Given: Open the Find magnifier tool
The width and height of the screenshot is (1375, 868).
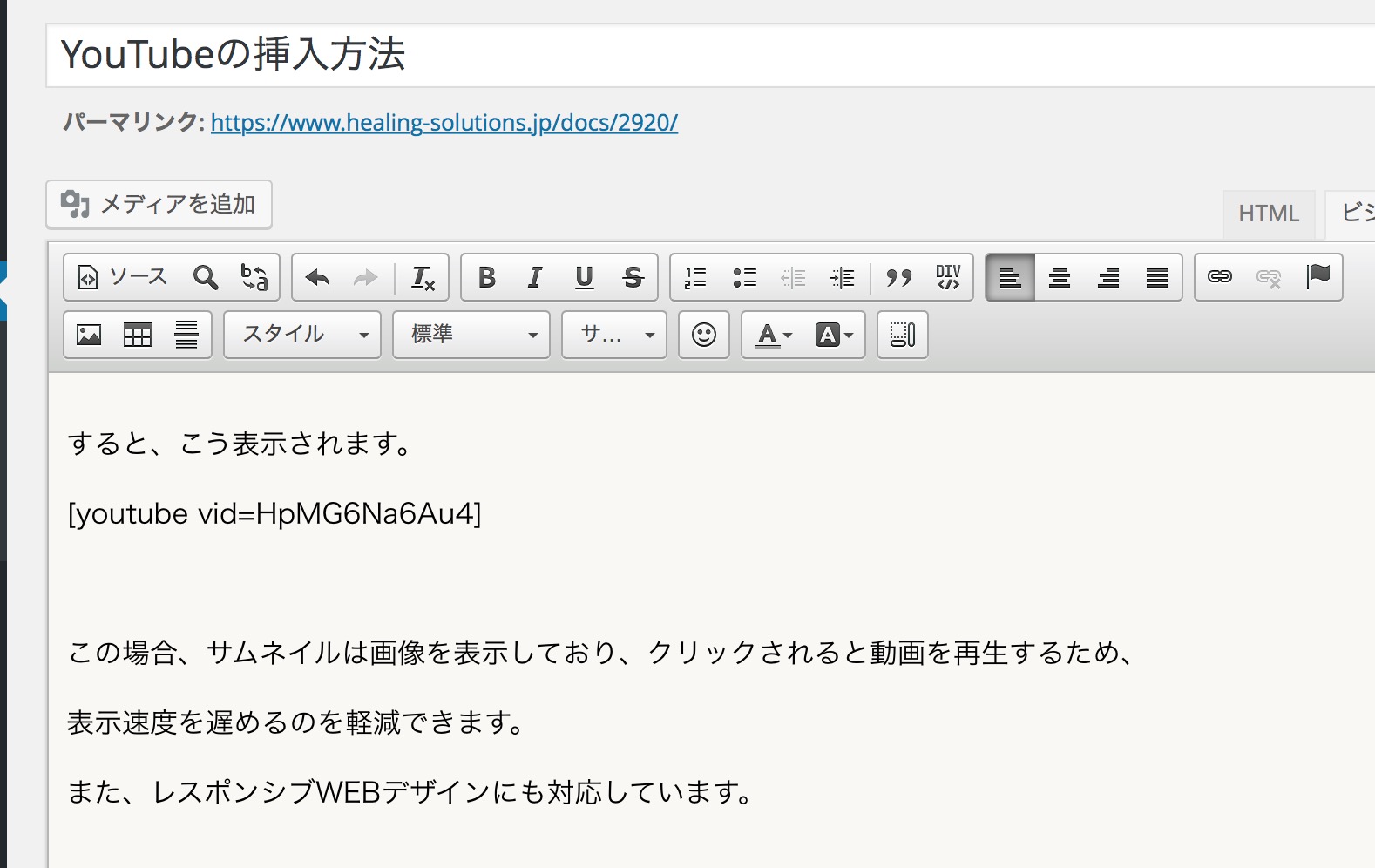Looking at the screenshot, I should tap(206, 278).
